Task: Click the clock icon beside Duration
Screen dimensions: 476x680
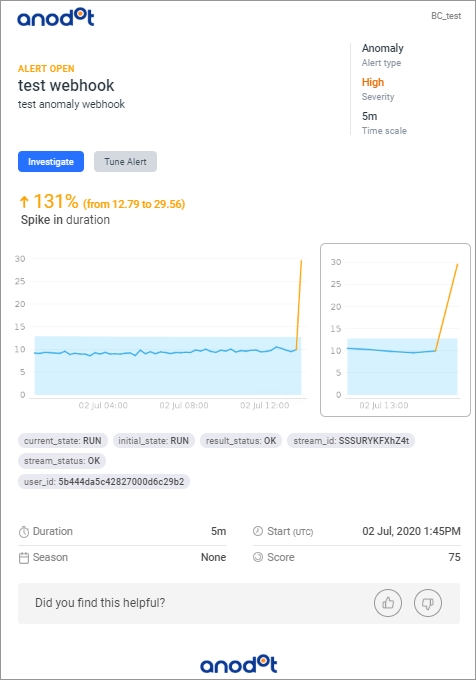Action: coord(24,532)
